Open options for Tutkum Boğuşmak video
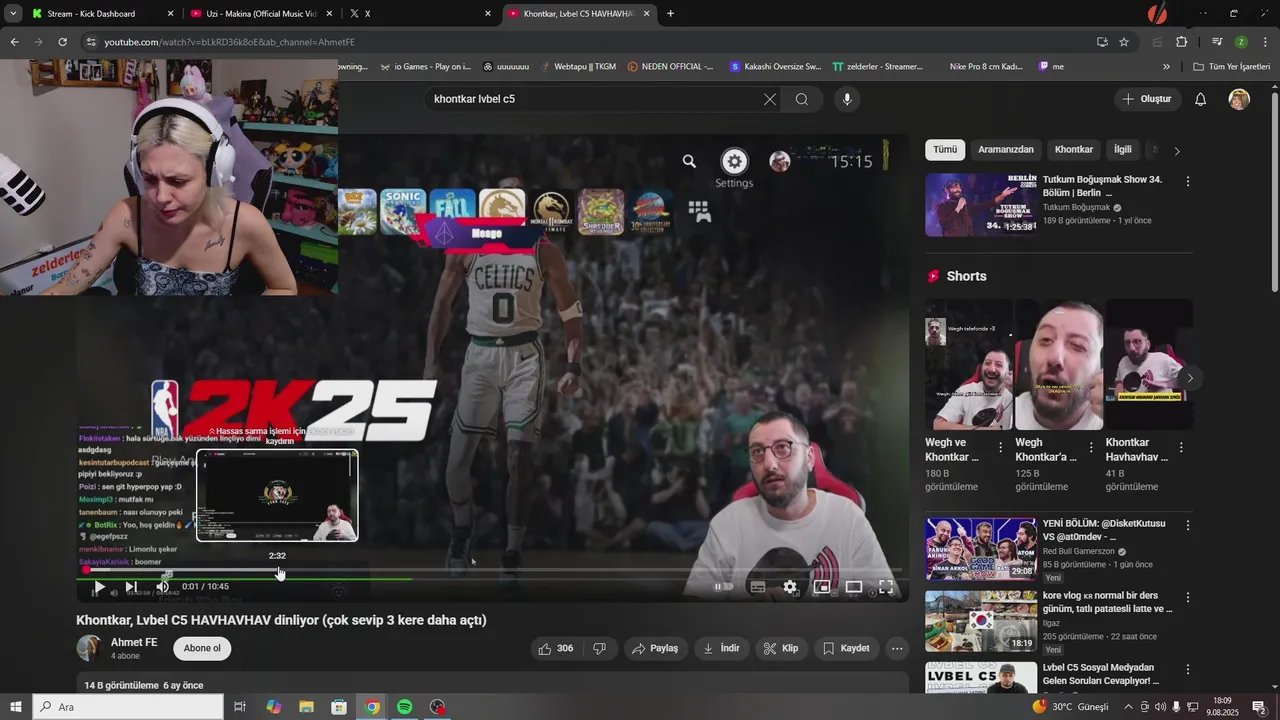Screen dimensions: 1280x720 click(x=1188, y=182)
